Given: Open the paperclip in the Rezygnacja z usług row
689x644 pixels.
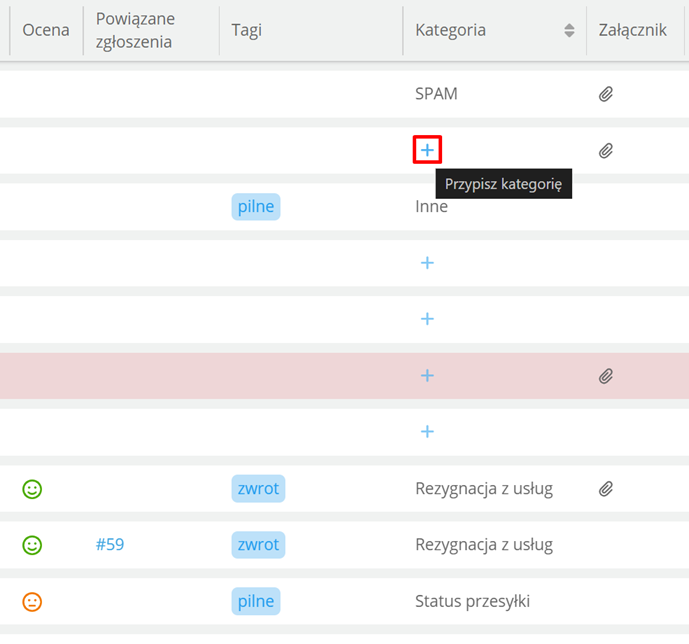Looking at the screenshot, I should tap(606, 489).
